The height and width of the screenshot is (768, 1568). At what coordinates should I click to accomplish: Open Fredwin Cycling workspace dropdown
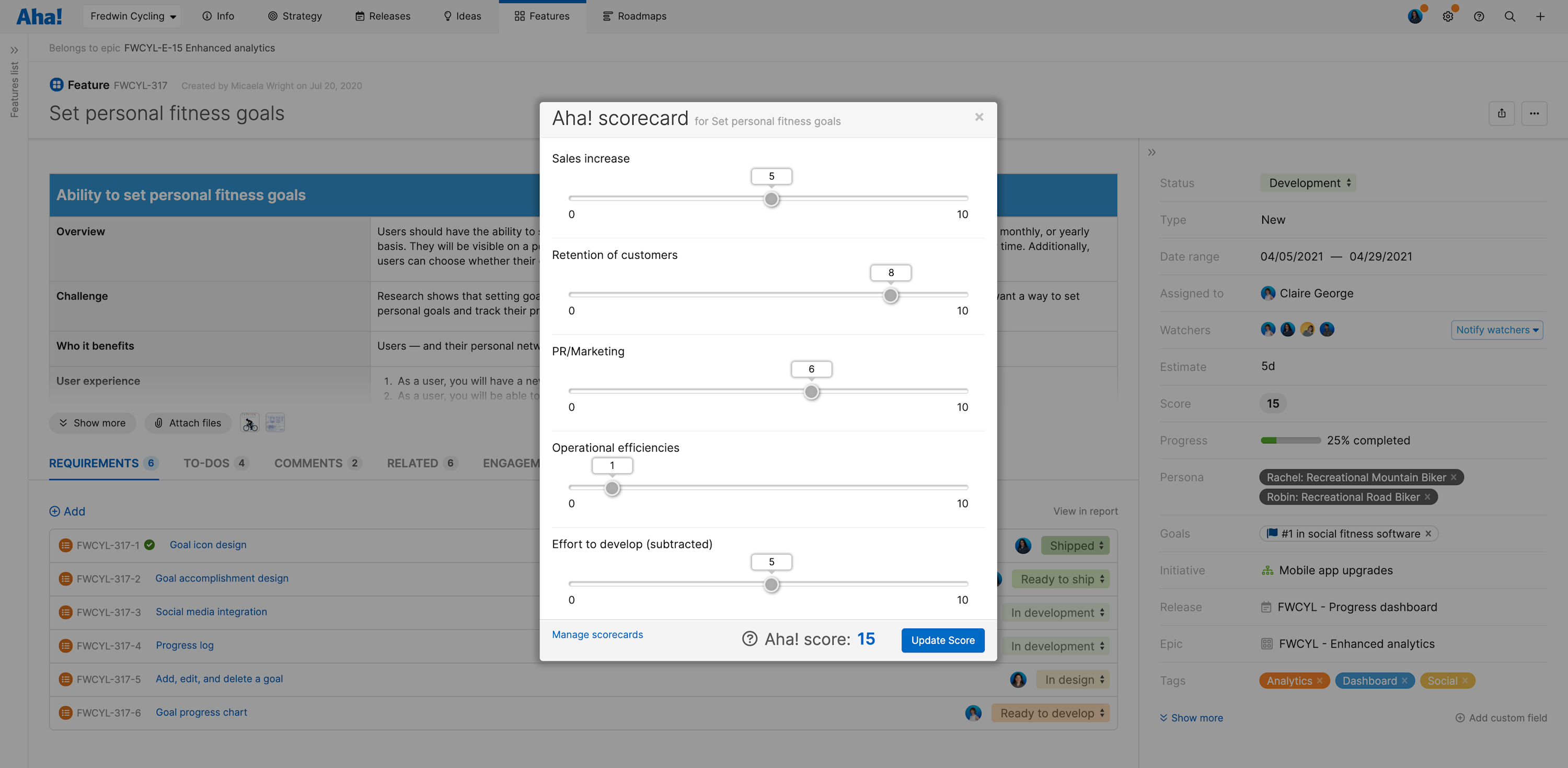[133, 16]
